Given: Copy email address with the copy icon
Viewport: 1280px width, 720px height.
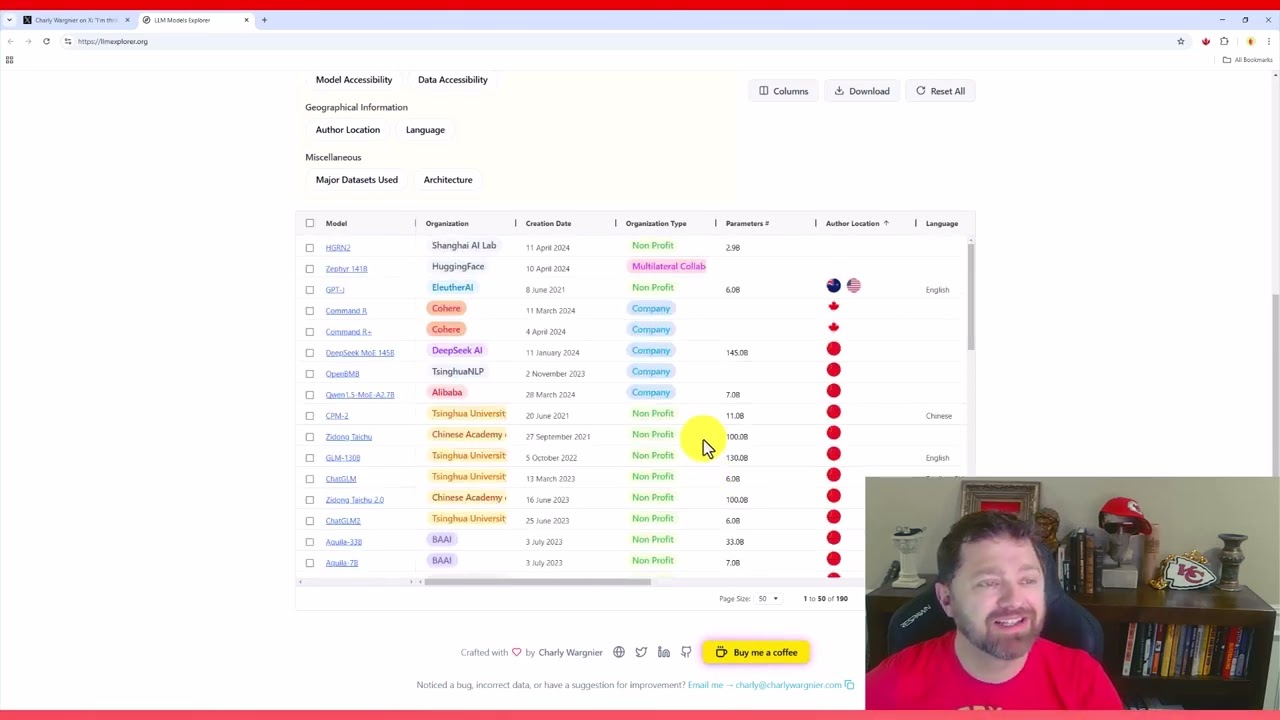Looking at the screenshot, I should coord(849,685).
